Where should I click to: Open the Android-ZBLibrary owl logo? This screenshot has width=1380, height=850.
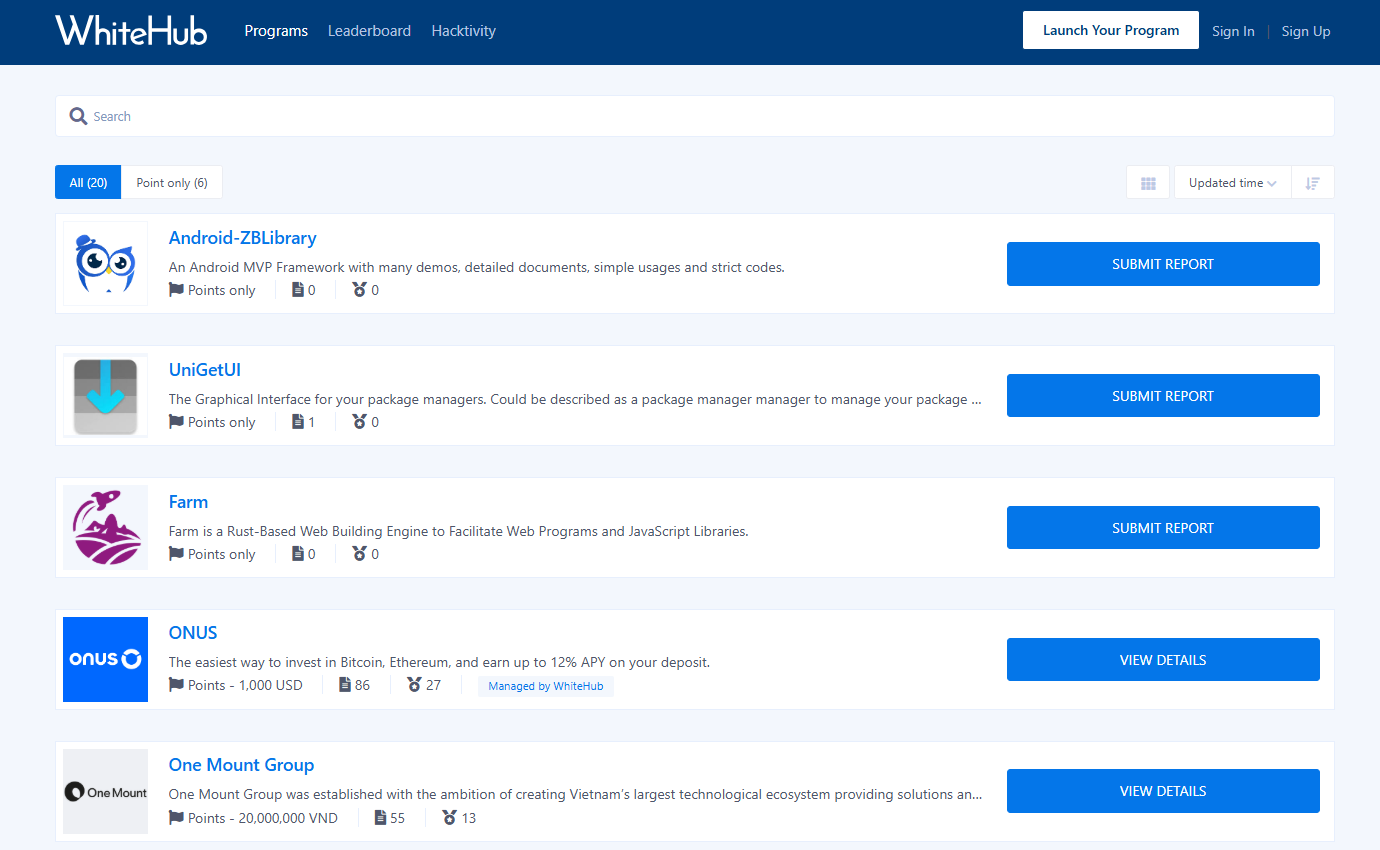click(105, 263)
